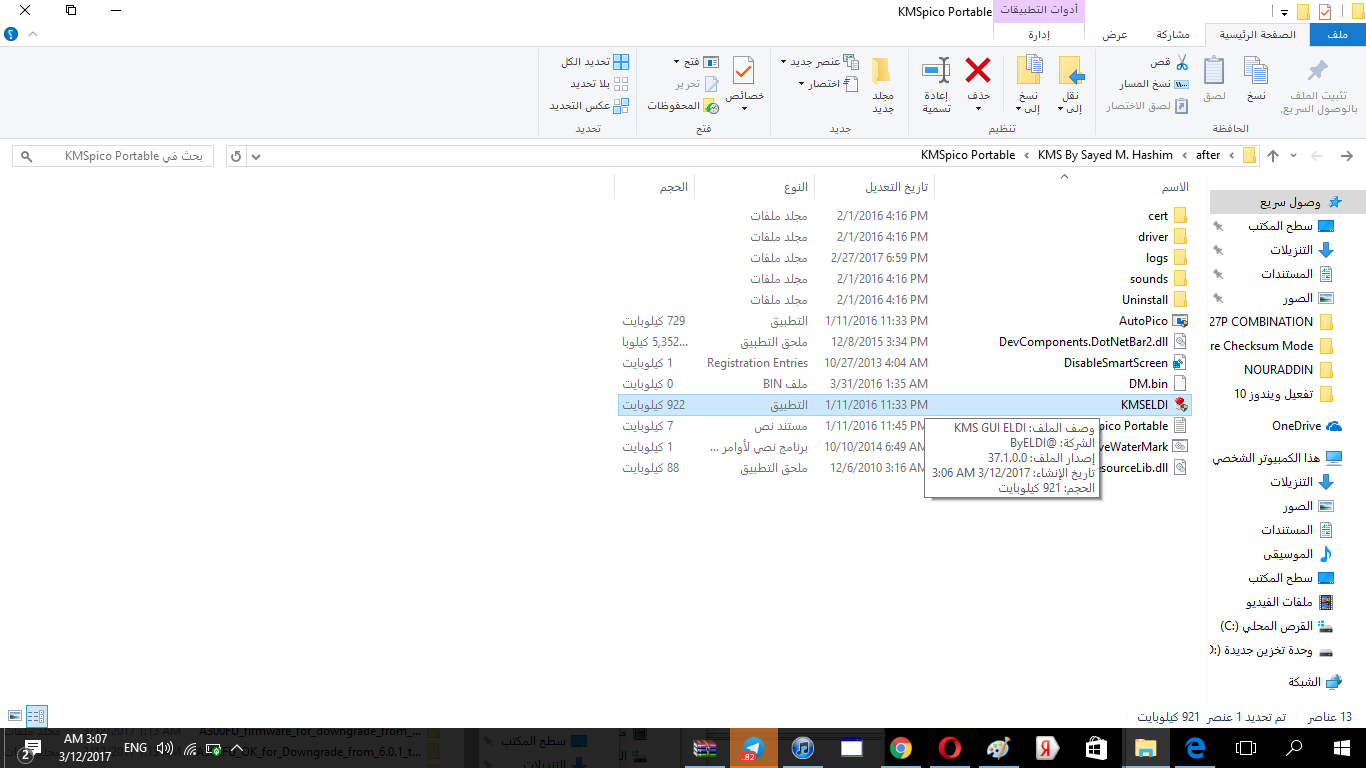Click the Move to (نقل إلى) folder icon
This screenshot has height=768, width=1366.
1071,70
